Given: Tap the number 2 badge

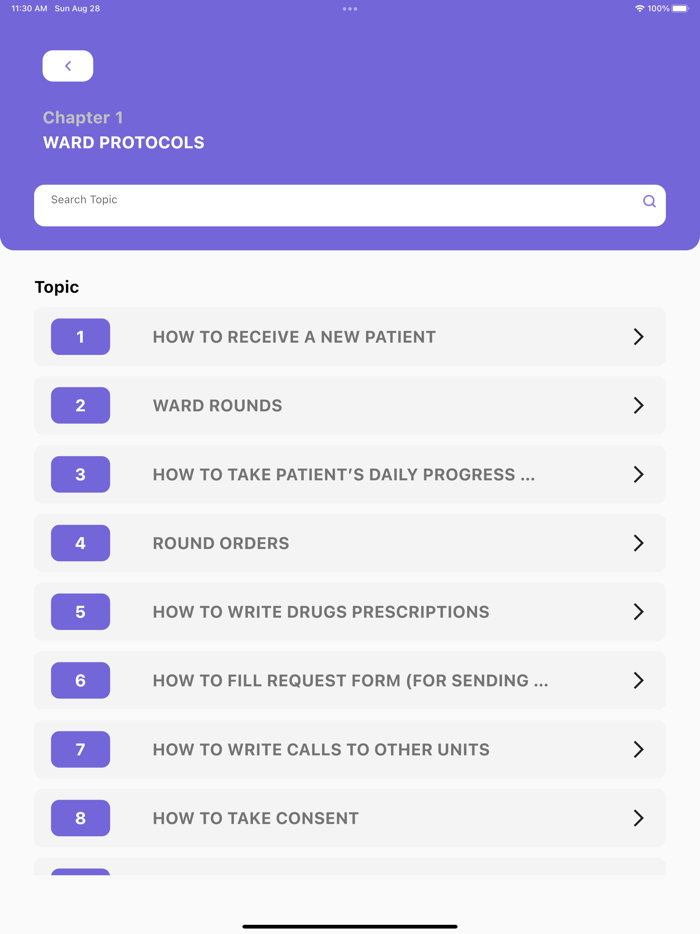Looking at the screenshot, I should point(80,406).
